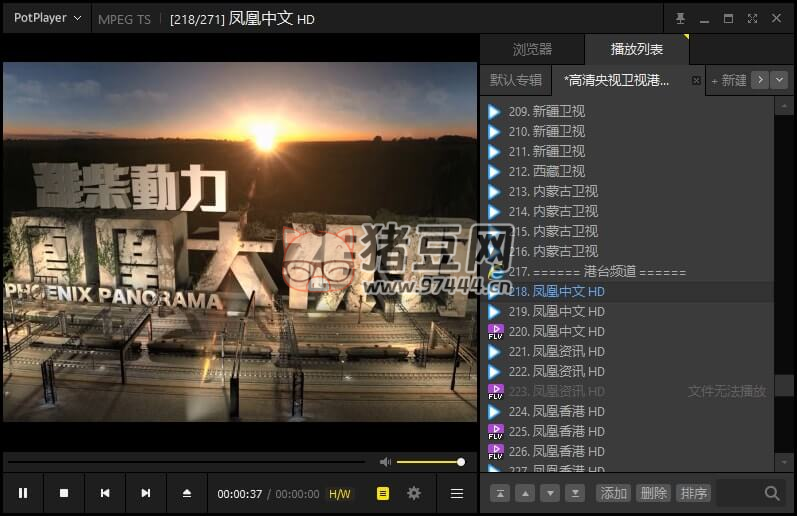Mute audio with speaker icon
The image size is (797, 516).
click(x=385, y=462)
